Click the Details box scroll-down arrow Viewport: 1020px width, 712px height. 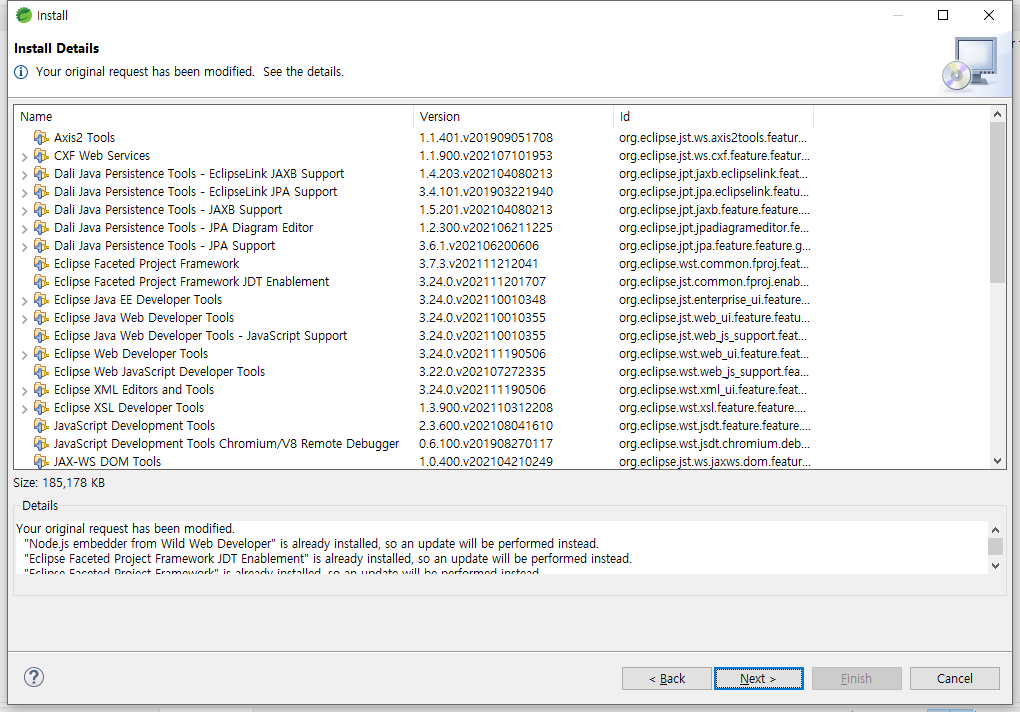pos(995,566)
